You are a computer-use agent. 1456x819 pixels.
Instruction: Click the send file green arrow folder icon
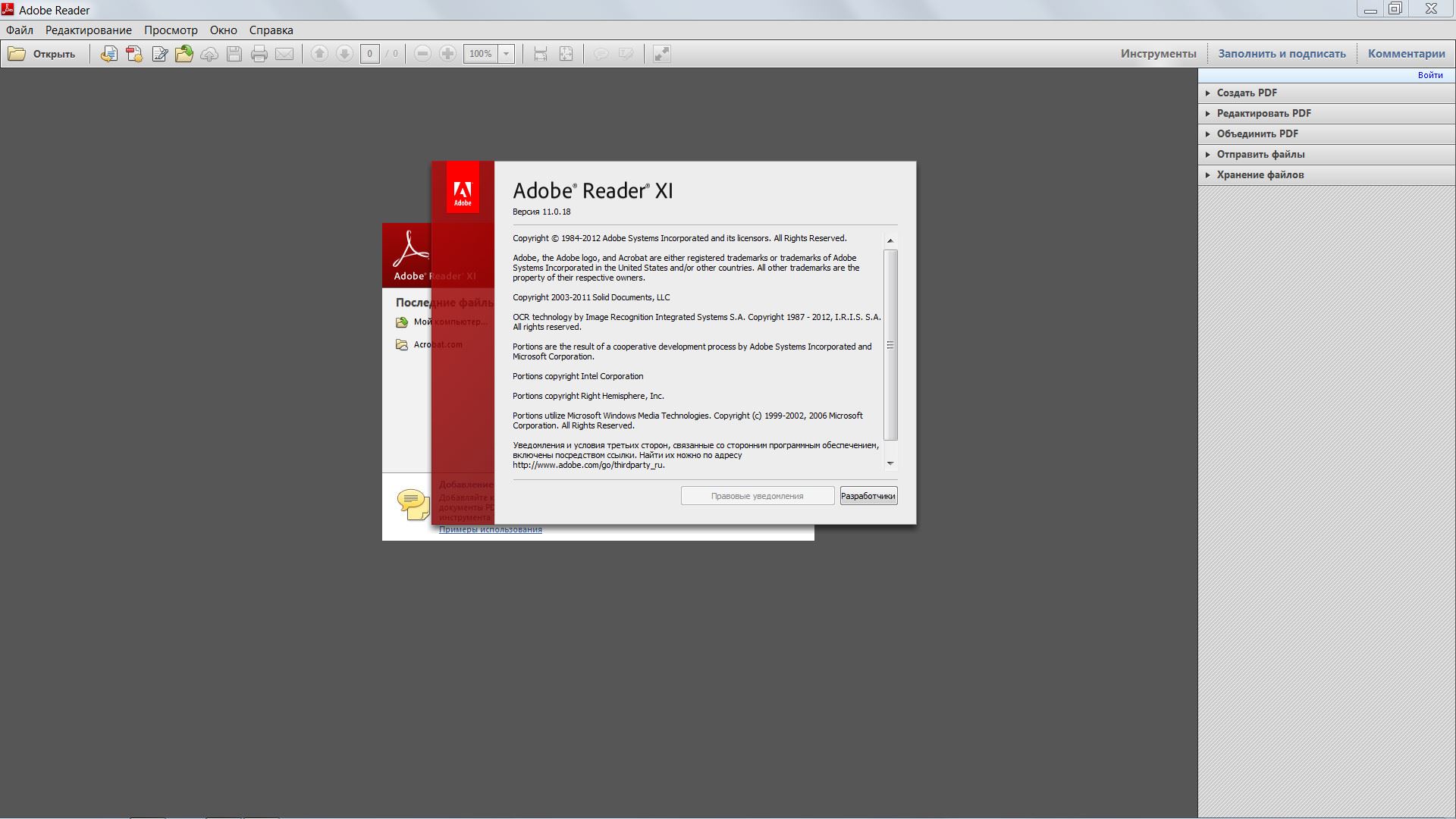[184, 54]
